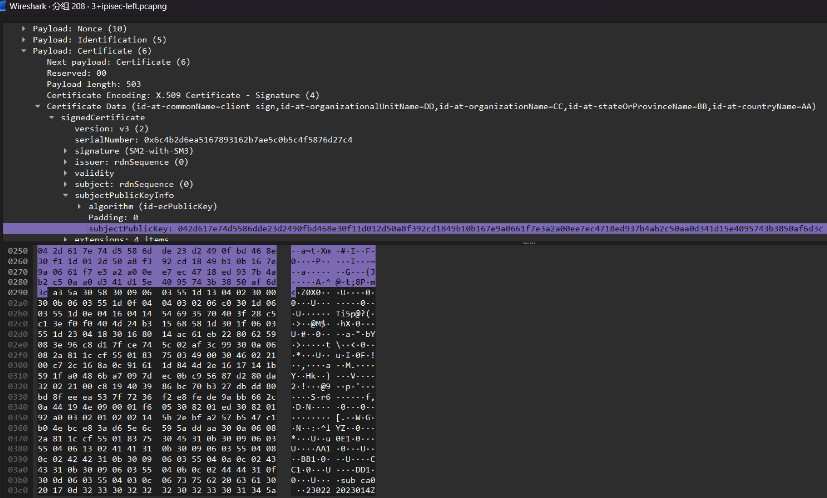Expand the subject: rdnSequence (0) node
This screenshot has width=827, height=498.
coord(65,184)
